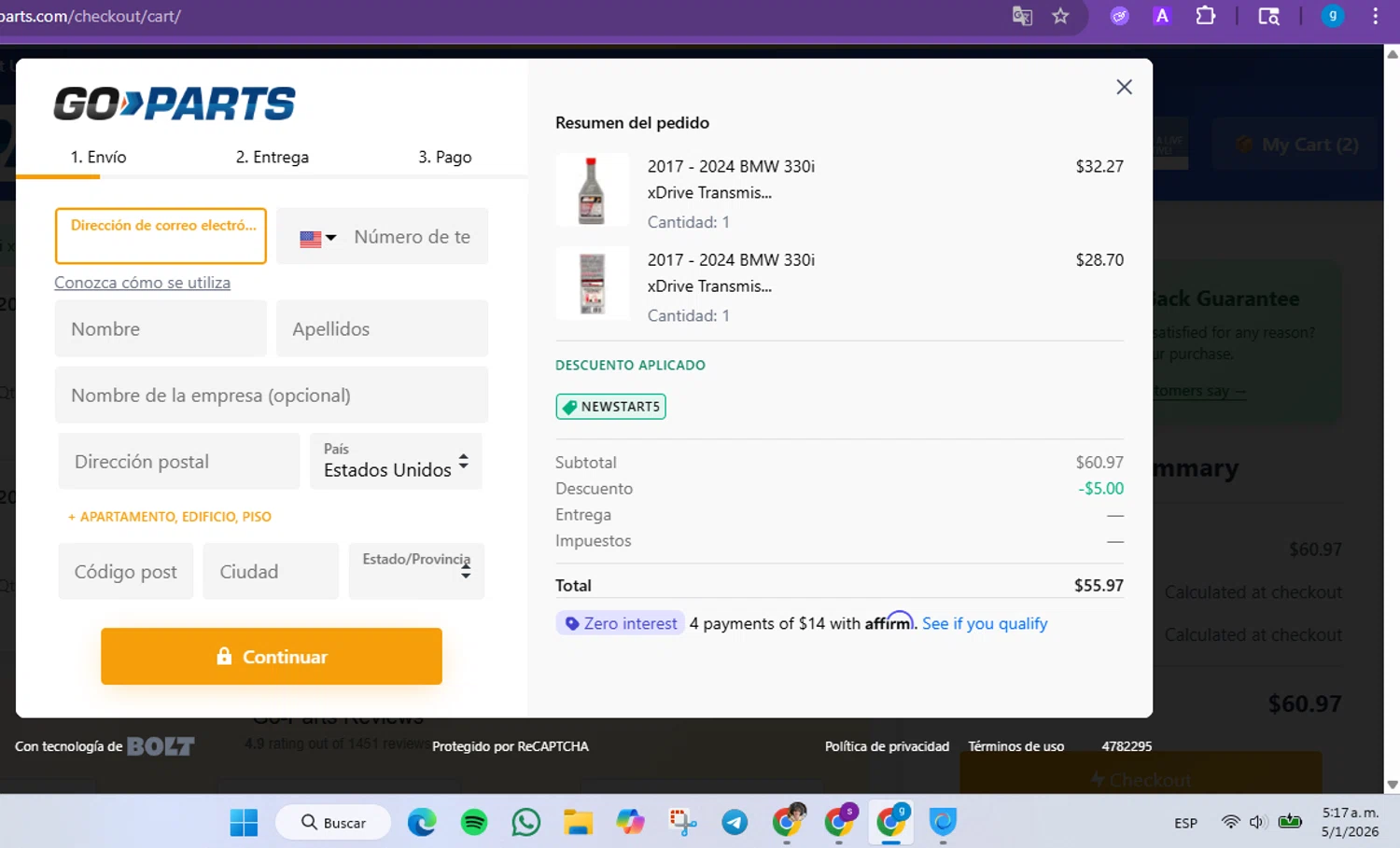The width and height of the screenshot is (1400, 848).
Task: Open the ESP input language indicator
Action: [x=1185, y=823]
